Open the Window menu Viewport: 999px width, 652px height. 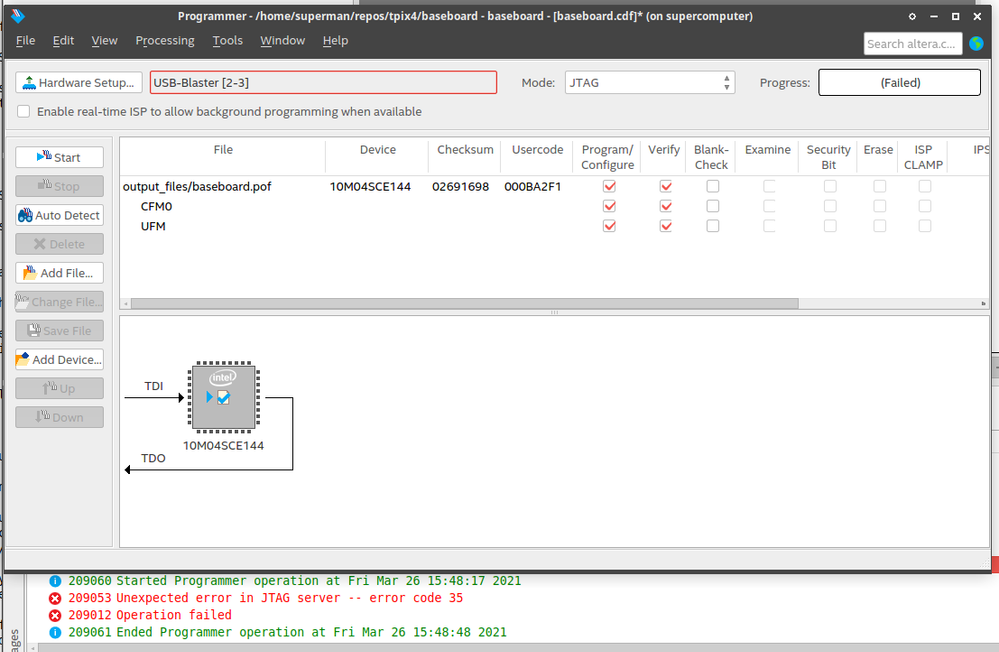[282, 41]
